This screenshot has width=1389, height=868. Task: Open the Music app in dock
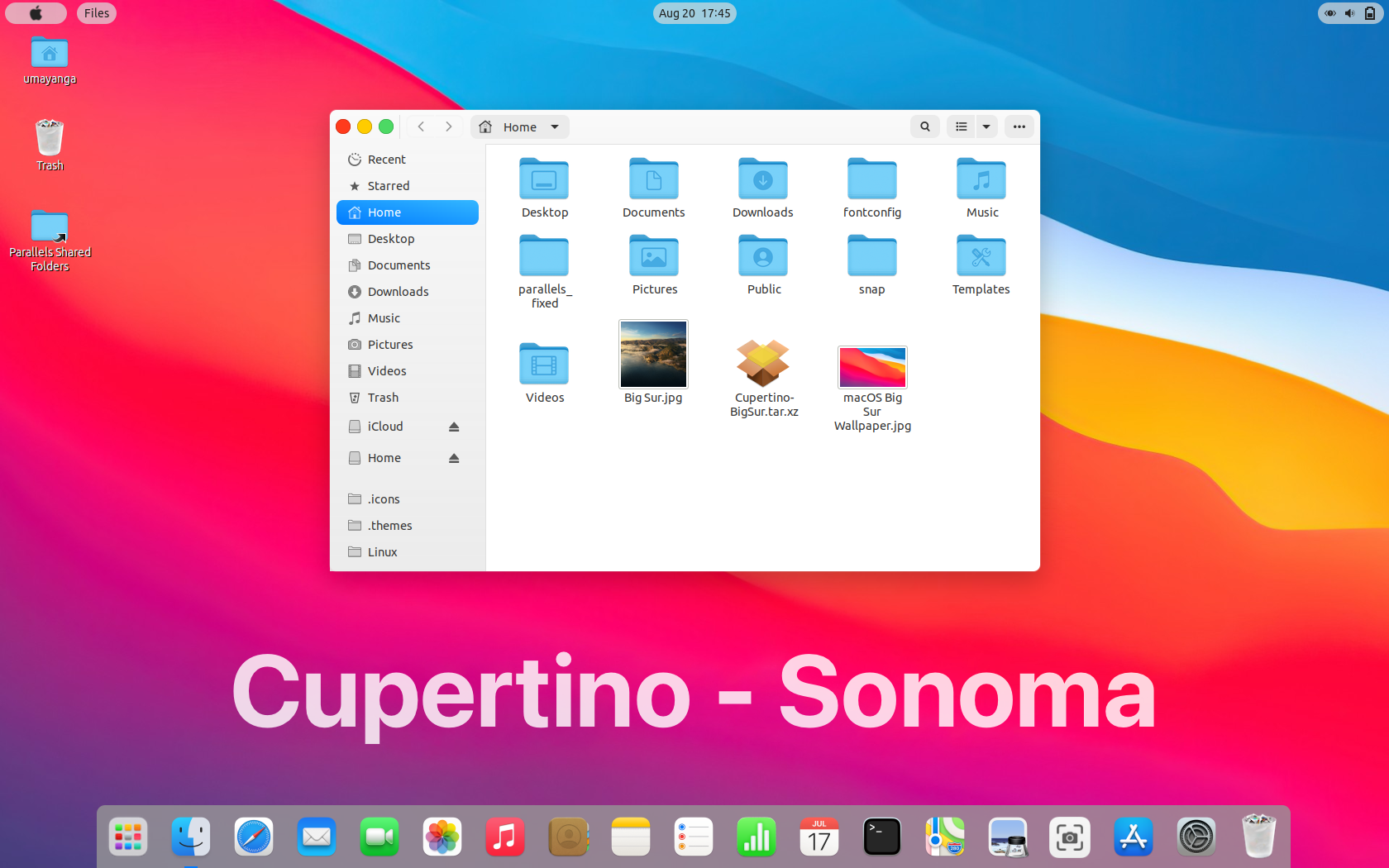pos(505,837)
